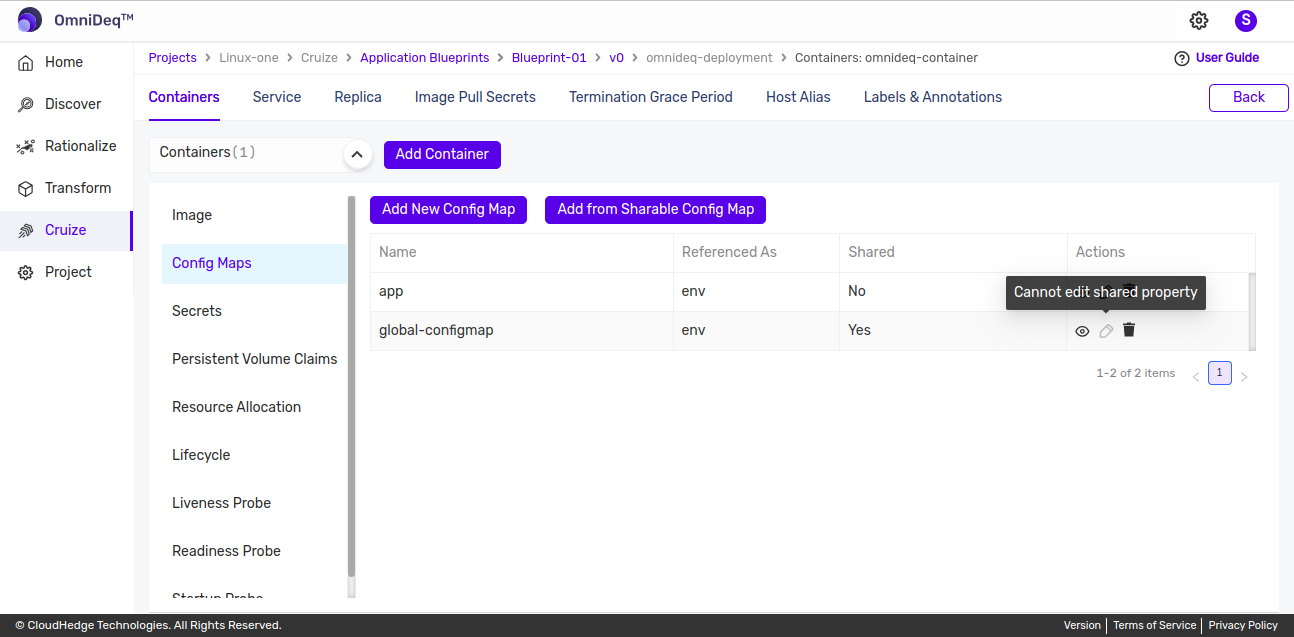The width and height of the screenshot is (1294, 637).
Task: Click Referenced As column header
Action: (x=757, y=252)
